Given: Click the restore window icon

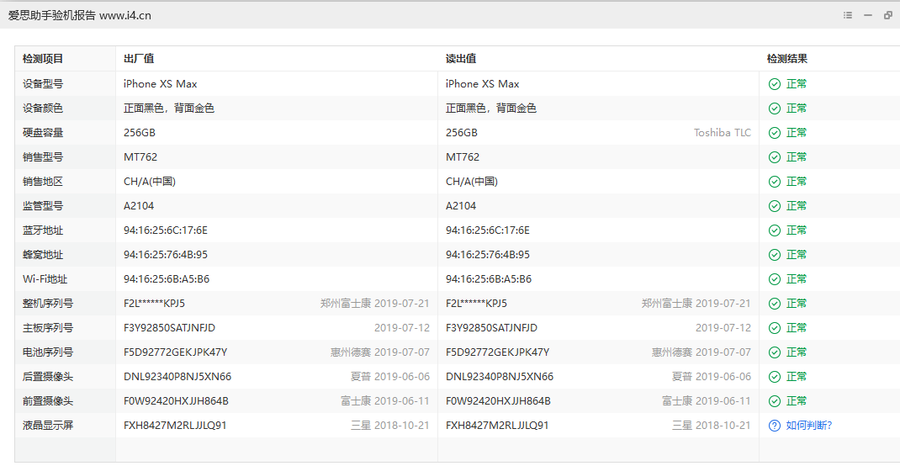Looking at the screenshot, I should 887,15.
